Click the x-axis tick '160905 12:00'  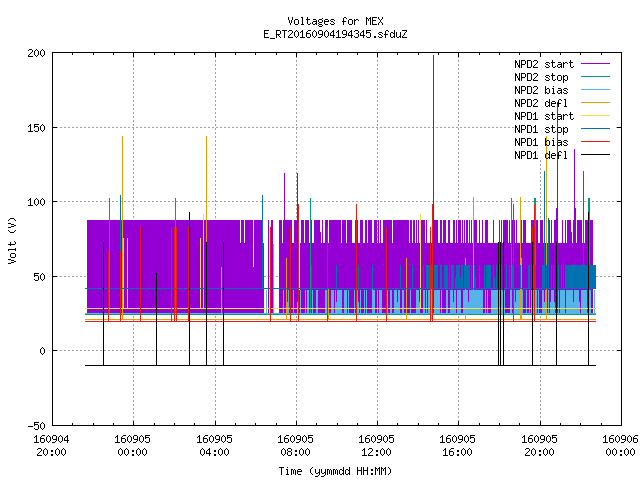376,446
